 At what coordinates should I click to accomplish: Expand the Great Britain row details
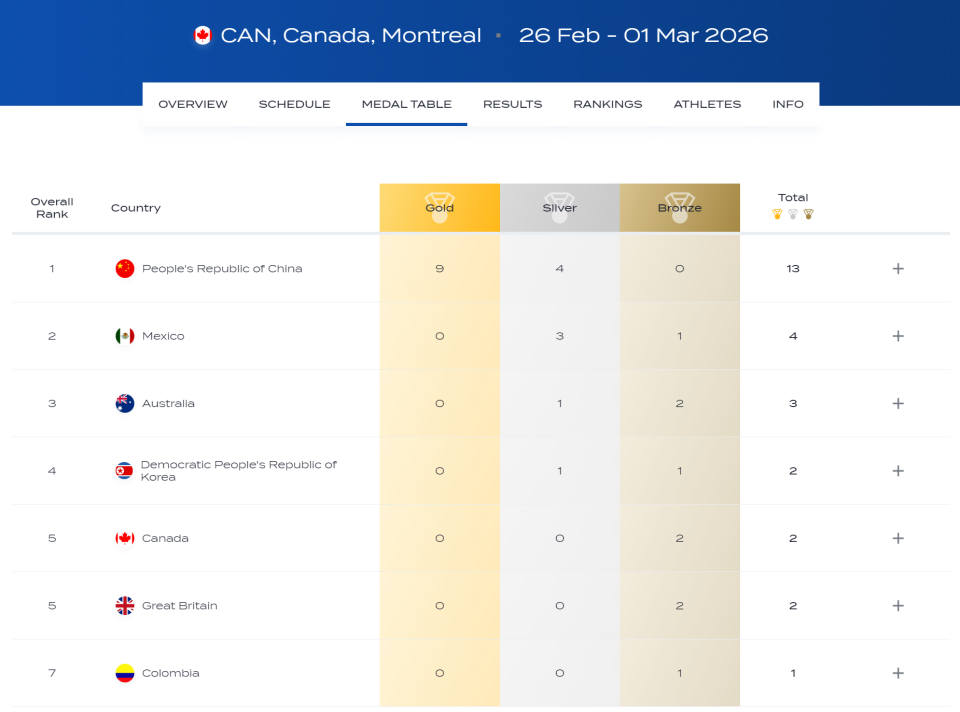click(898, 606)
